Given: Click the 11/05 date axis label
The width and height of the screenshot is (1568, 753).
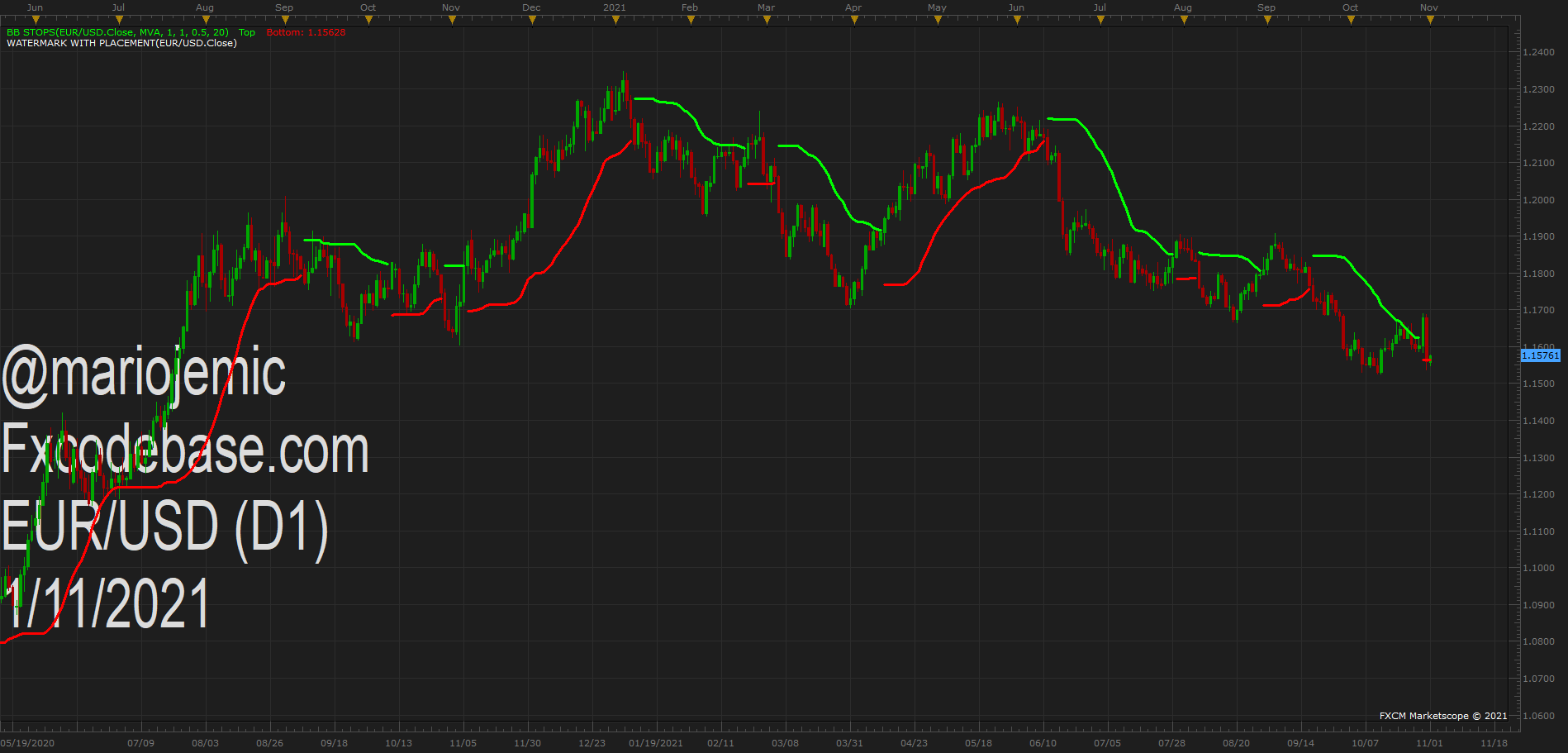Looking at the screenshot, I should [463, 743].
